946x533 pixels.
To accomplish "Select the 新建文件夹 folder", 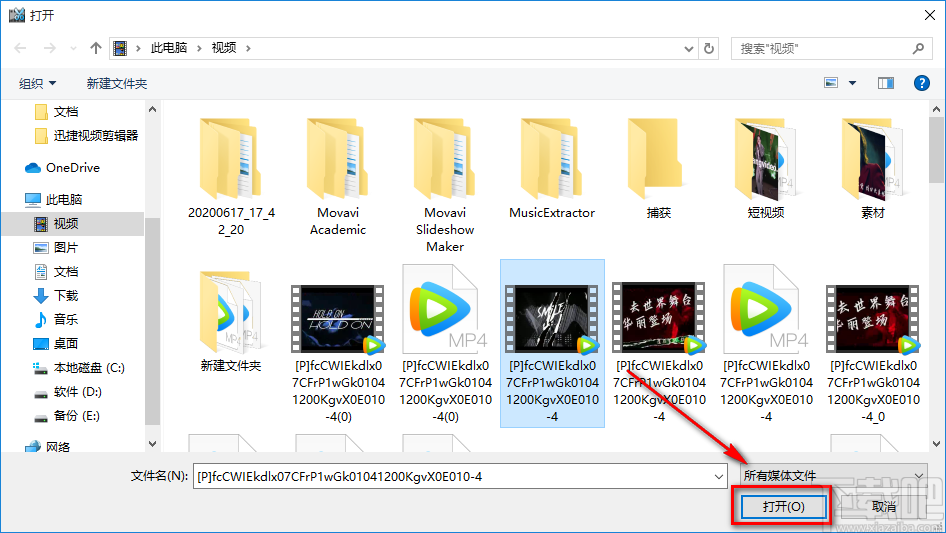I will [x=231, y=321].
